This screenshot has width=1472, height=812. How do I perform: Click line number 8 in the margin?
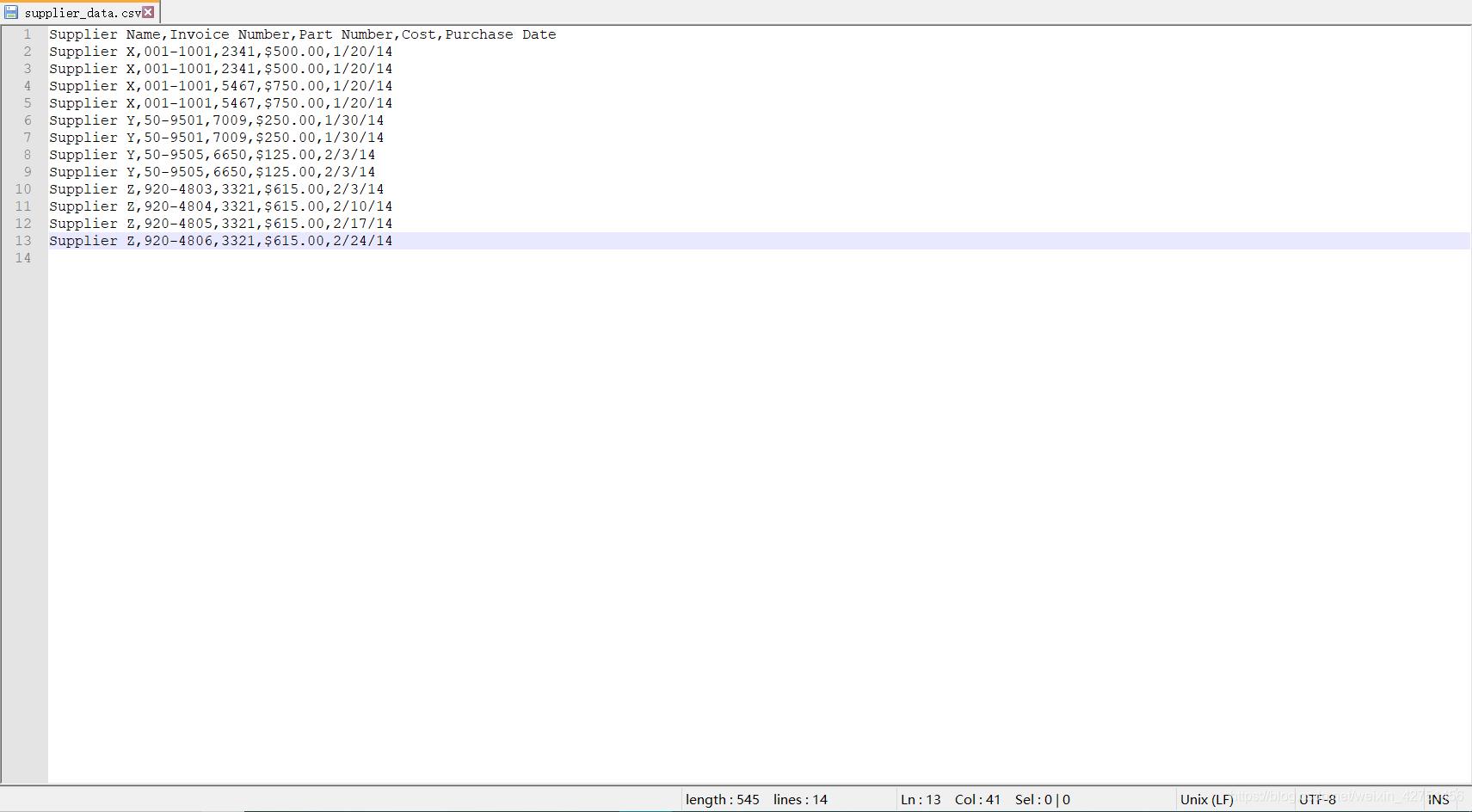[27, 155]
